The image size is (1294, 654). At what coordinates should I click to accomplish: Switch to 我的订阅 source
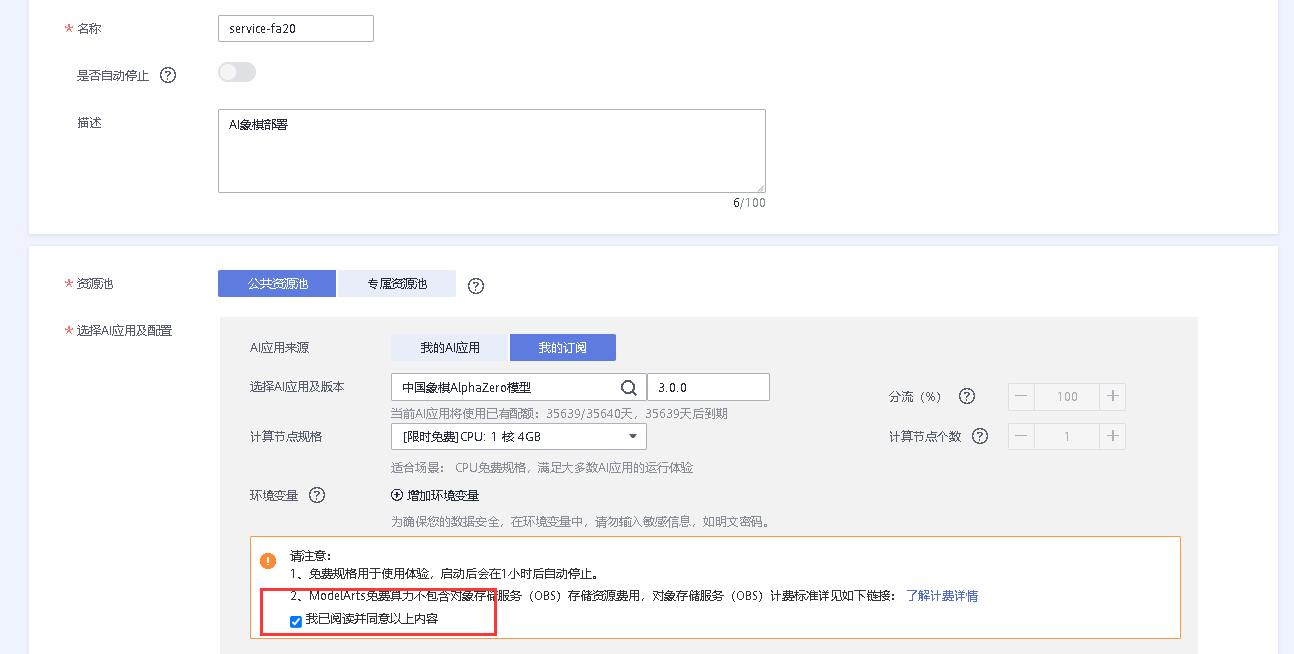click(563, 347)
